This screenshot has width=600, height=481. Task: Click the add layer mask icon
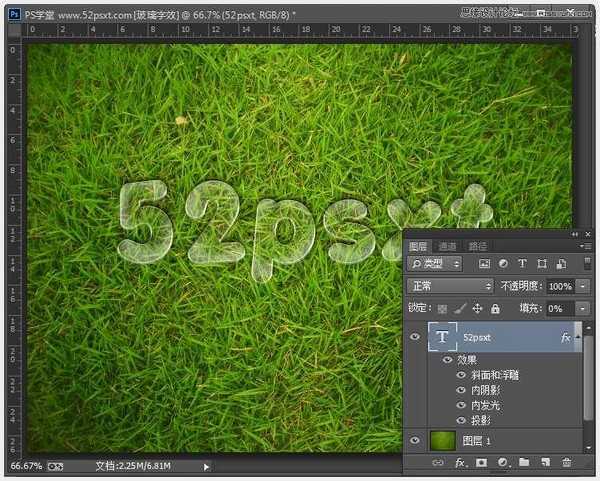[481, 463]
